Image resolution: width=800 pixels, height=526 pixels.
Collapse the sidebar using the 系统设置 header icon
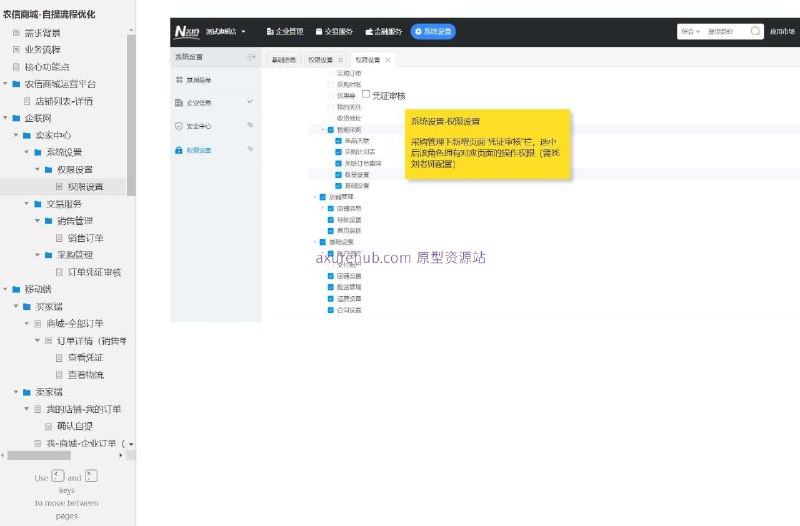point(251,57)
